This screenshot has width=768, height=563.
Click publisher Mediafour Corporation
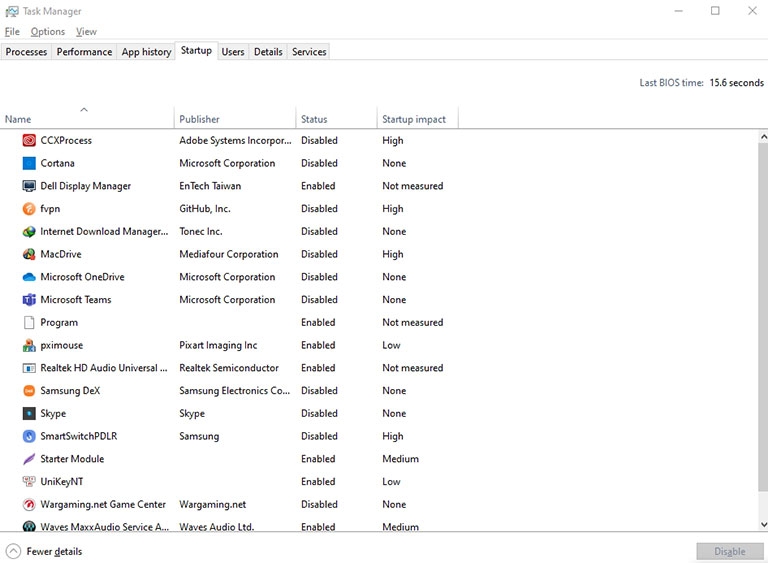[x=229, y=254]
